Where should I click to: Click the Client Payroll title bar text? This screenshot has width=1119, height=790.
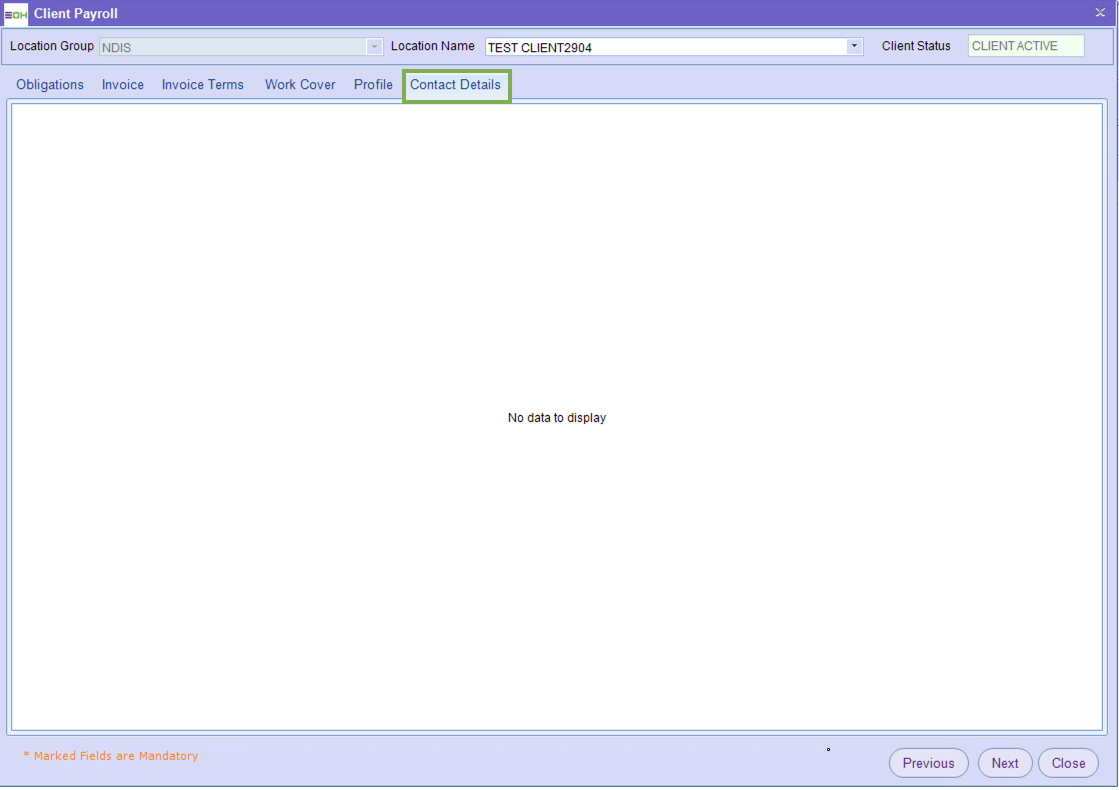(x=76, y=14)
